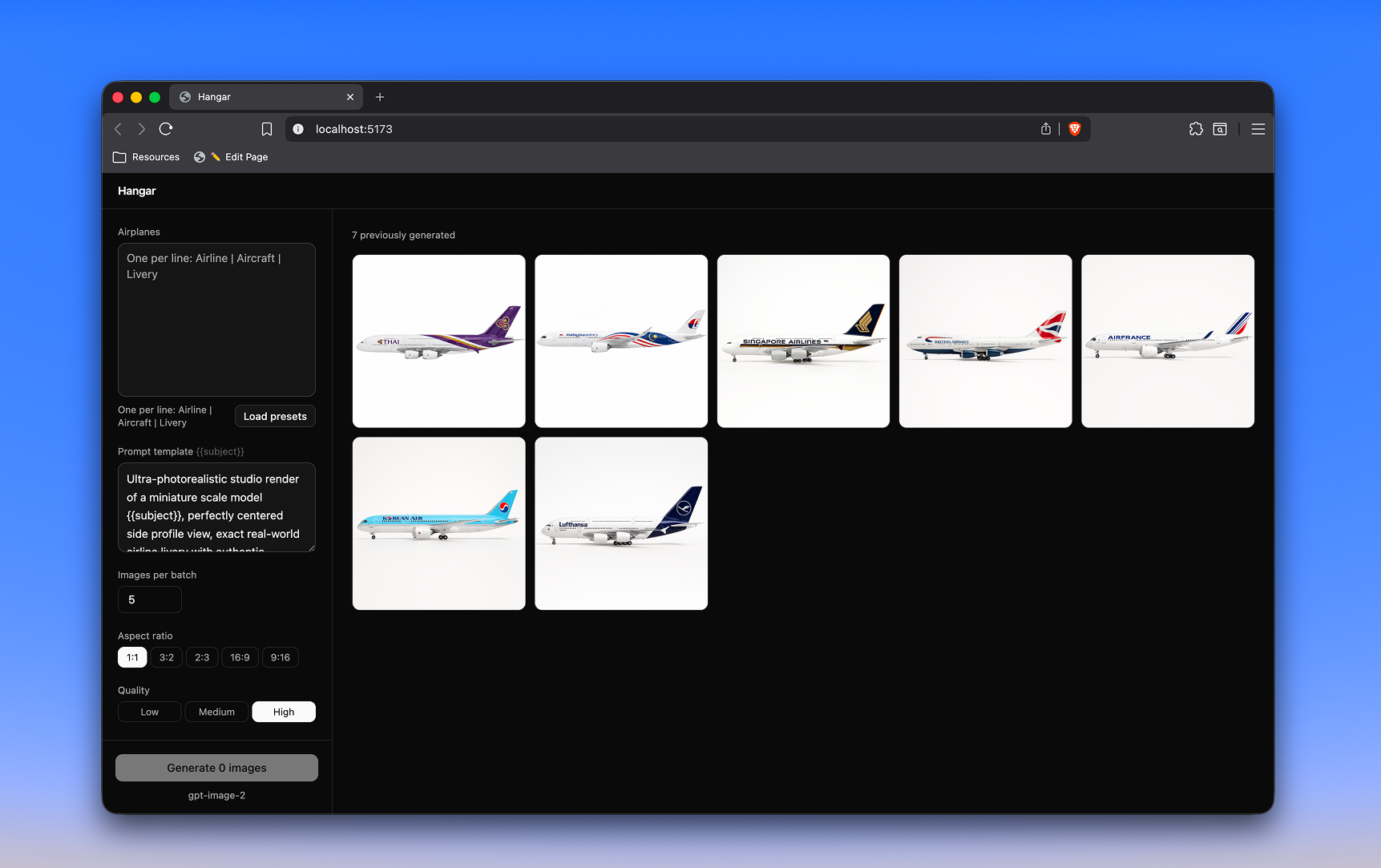Open the Singapore Airlines airplane thumbnail
Image resolution: width=1381 pixels, height=868 pixels.
(x=803, y=341)
